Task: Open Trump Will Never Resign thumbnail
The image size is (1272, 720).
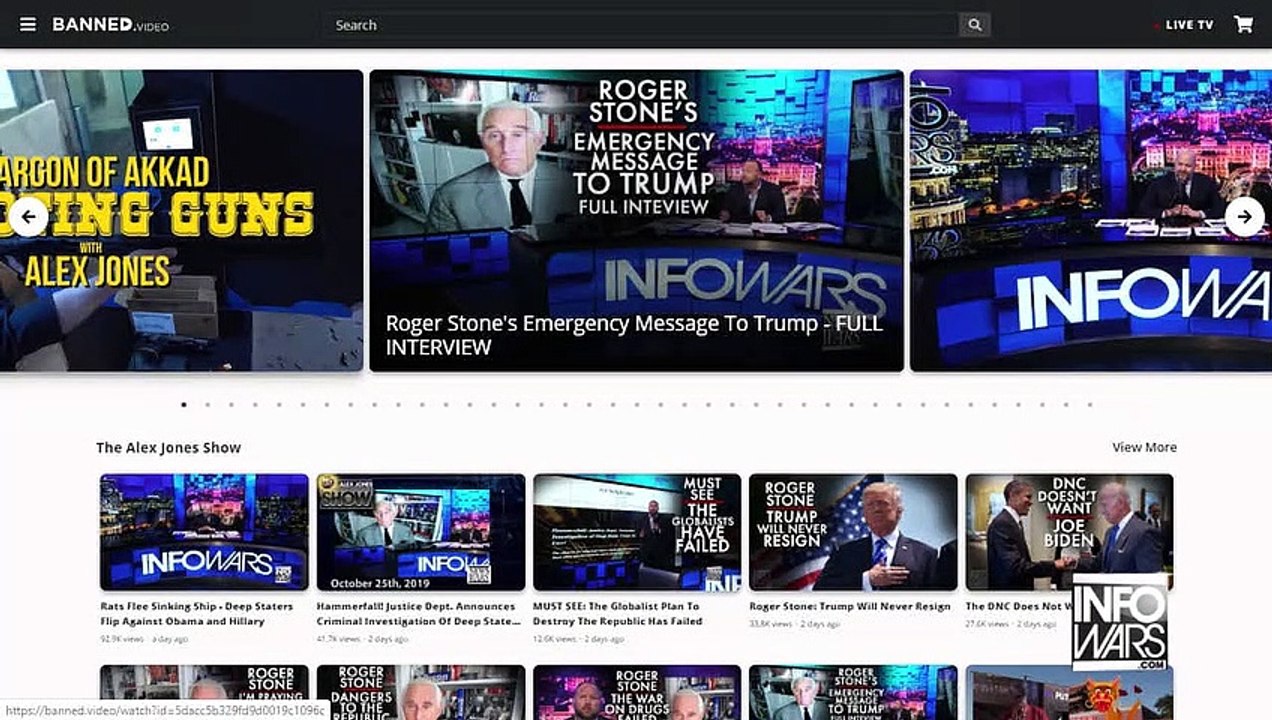Action: point(853,532)
